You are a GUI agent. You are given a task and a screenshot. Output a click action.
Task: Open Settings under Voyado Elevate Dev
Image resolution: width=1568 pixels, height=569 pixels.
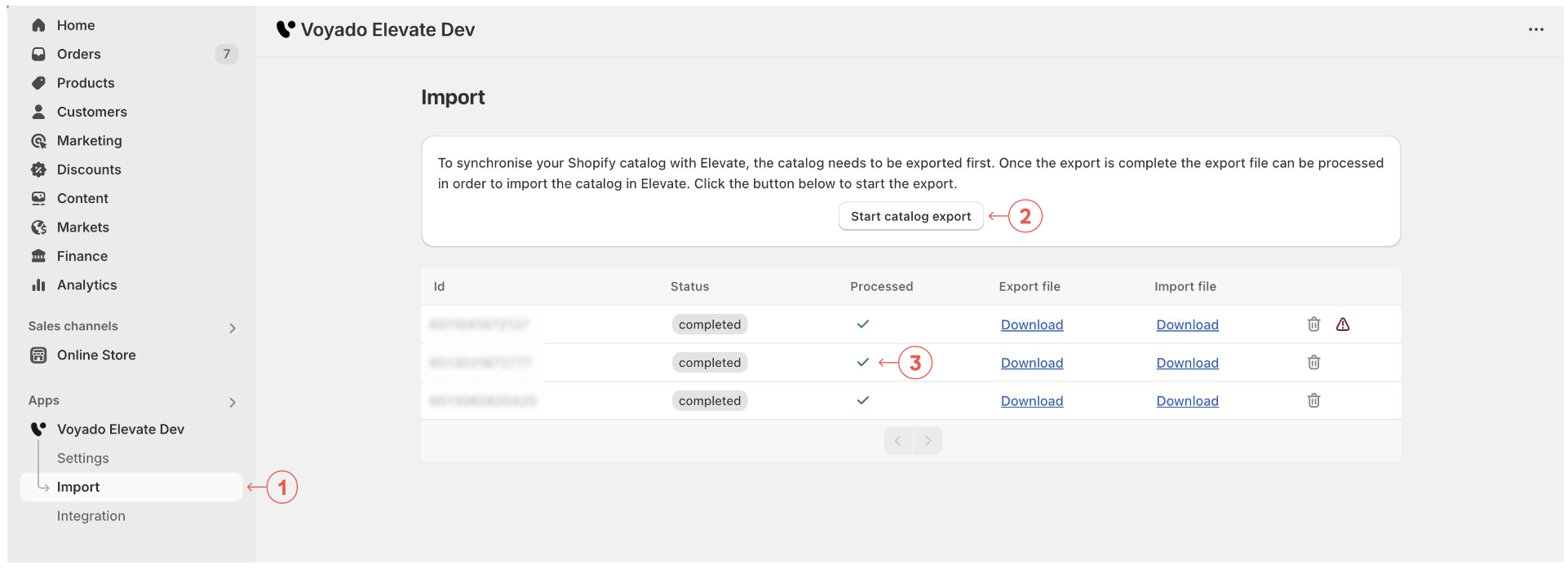click(x=82, y=458)
